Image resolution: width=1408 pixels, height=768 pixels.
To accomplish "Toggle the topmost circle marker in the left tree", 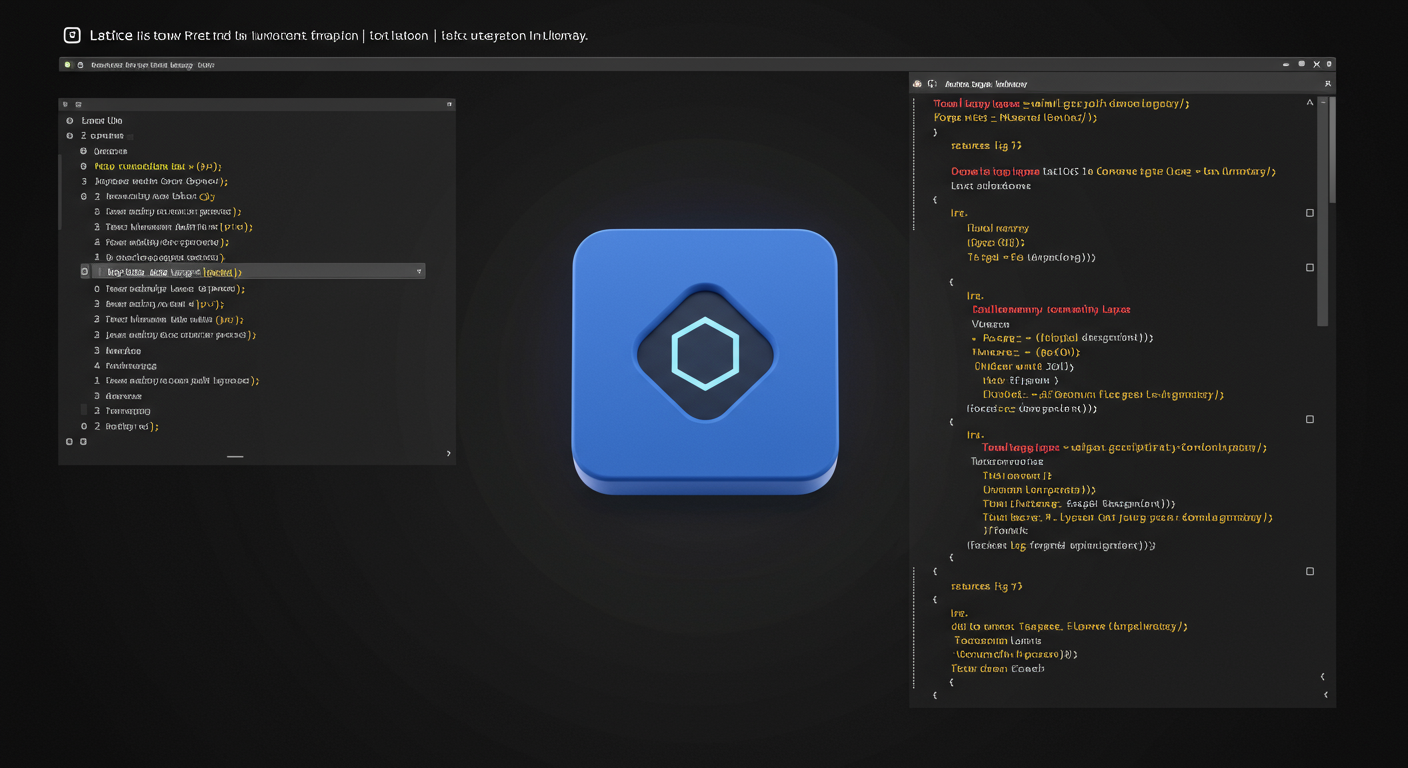I will tap(70, 121).
